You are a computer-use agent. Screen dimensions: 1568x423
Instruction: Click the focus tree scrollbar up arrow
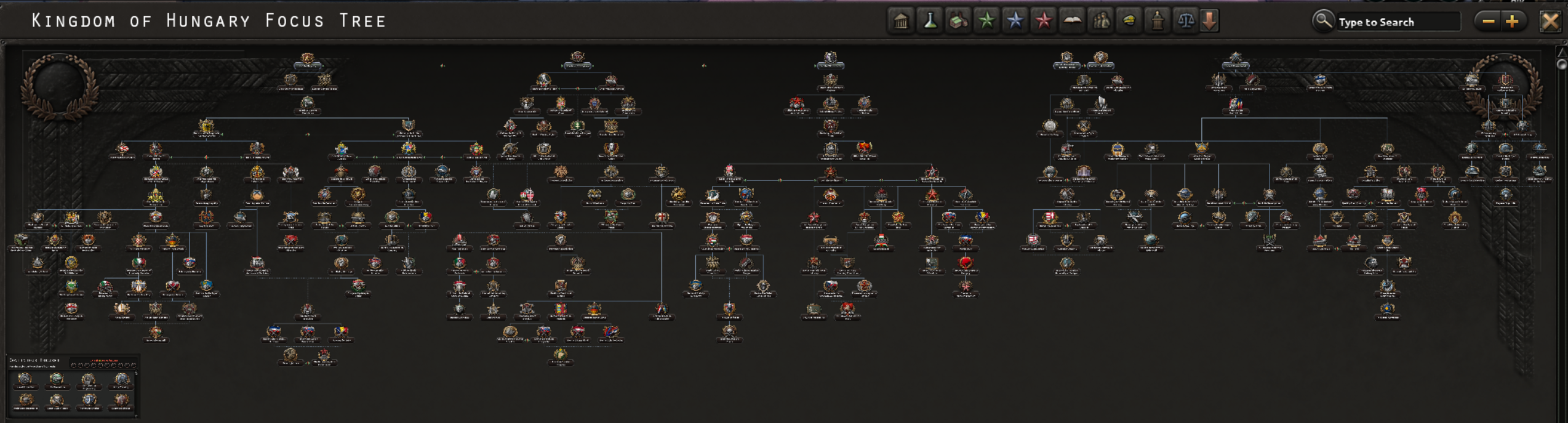click(1562, 52)
